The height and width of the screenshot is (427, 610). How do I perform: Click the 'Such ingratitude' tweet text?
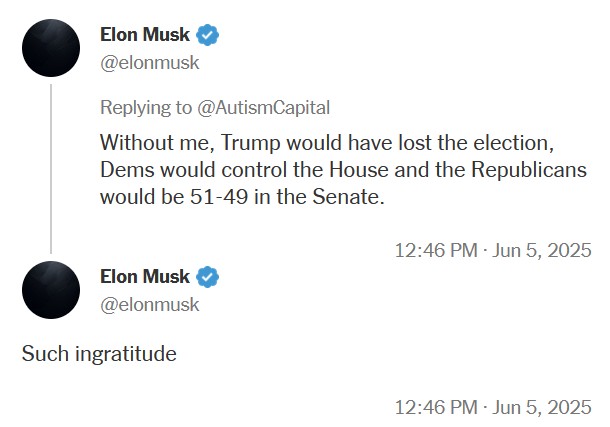[99, 353]
